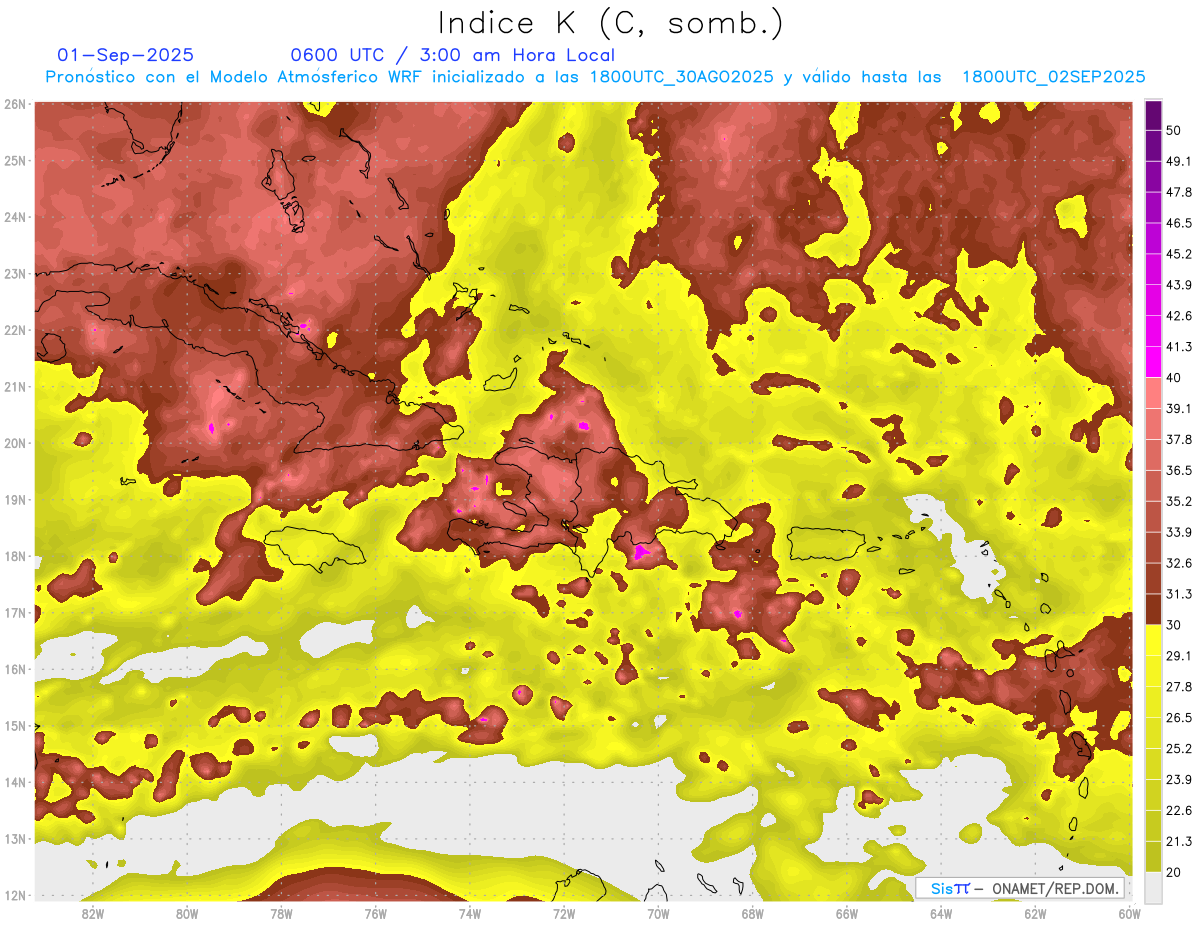Click the '14N' latitude label

[15, 782]
